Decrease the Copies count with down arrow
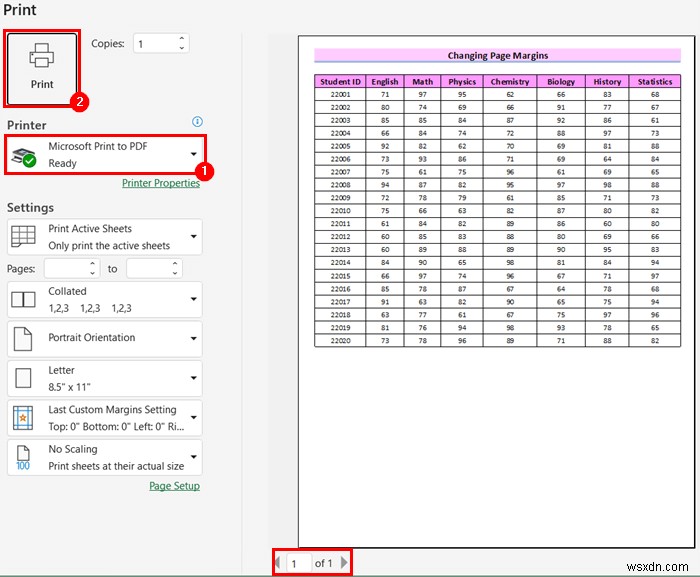700x577 pixels. click(182, 48)
